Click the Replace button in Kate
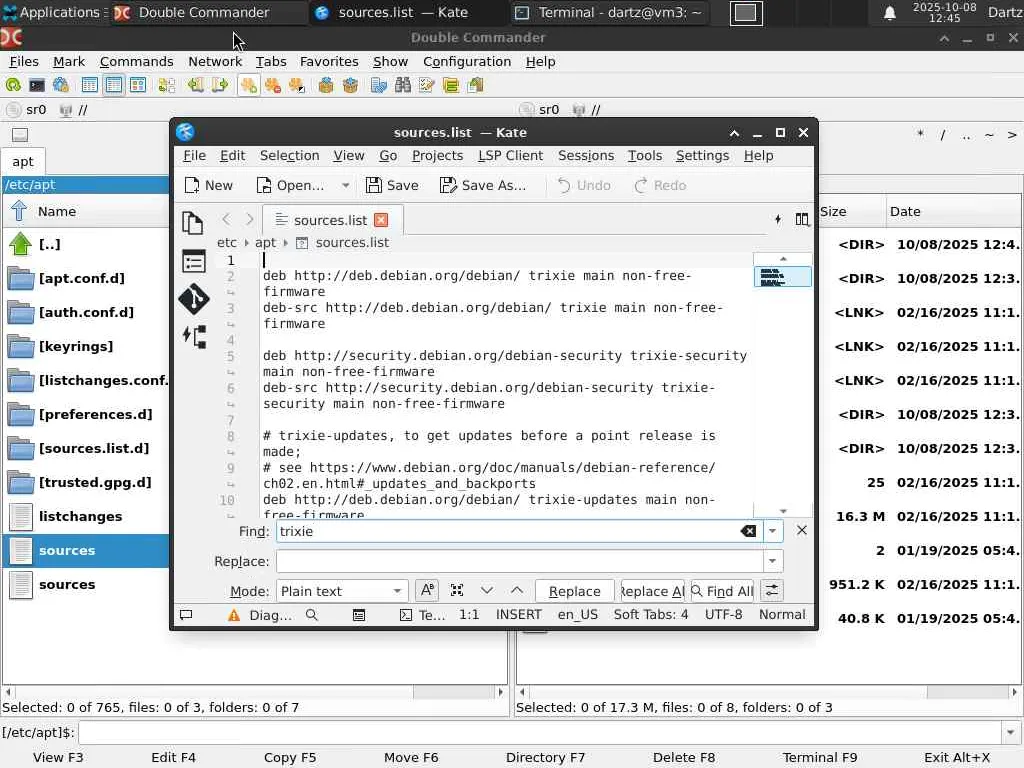 (575, 591)
